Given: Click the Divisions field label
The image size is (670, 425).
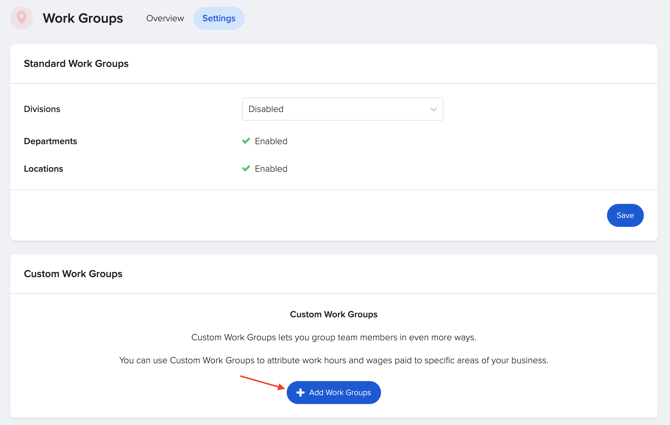Looking at the screenshot, I should click(x=42, y=109).
